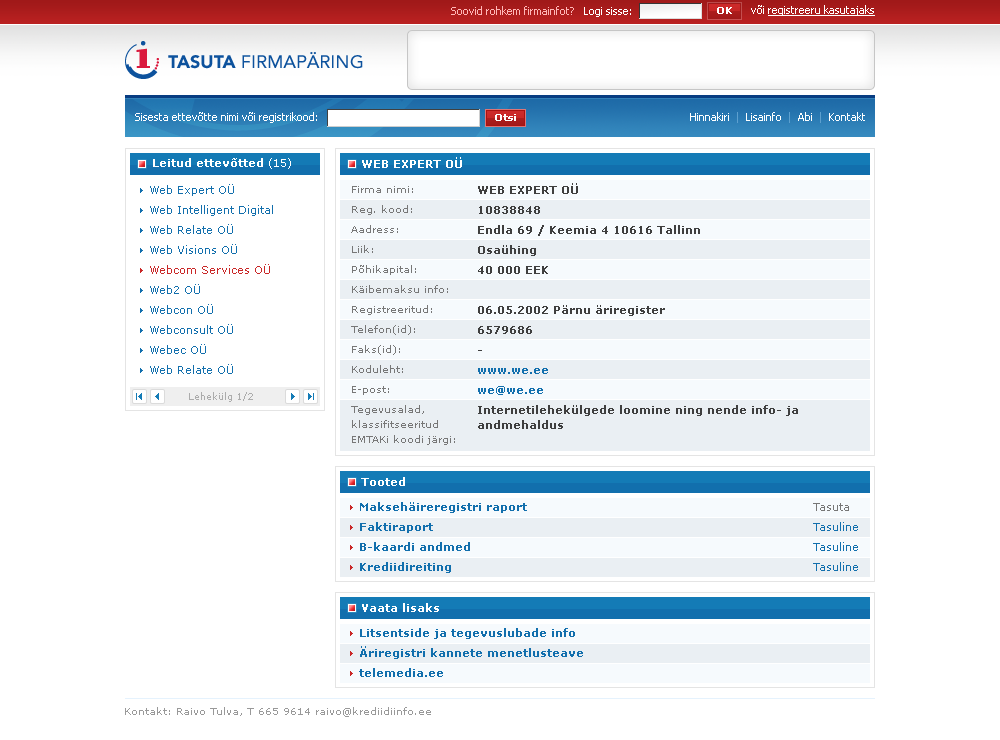
Task: Focus the company name search field
Action: coord(403,117)
